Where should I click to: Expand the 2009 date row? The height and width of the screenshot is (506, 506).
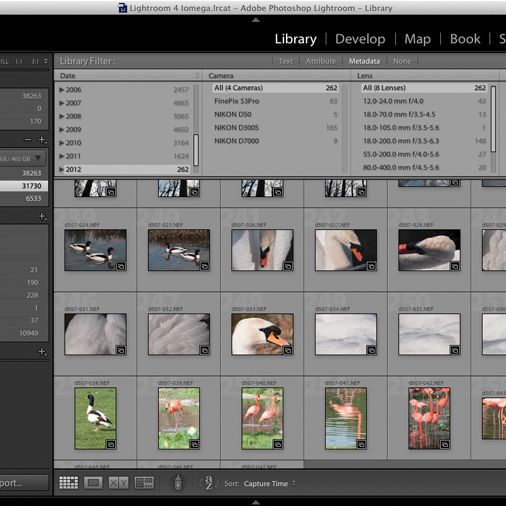pos(62,130)
